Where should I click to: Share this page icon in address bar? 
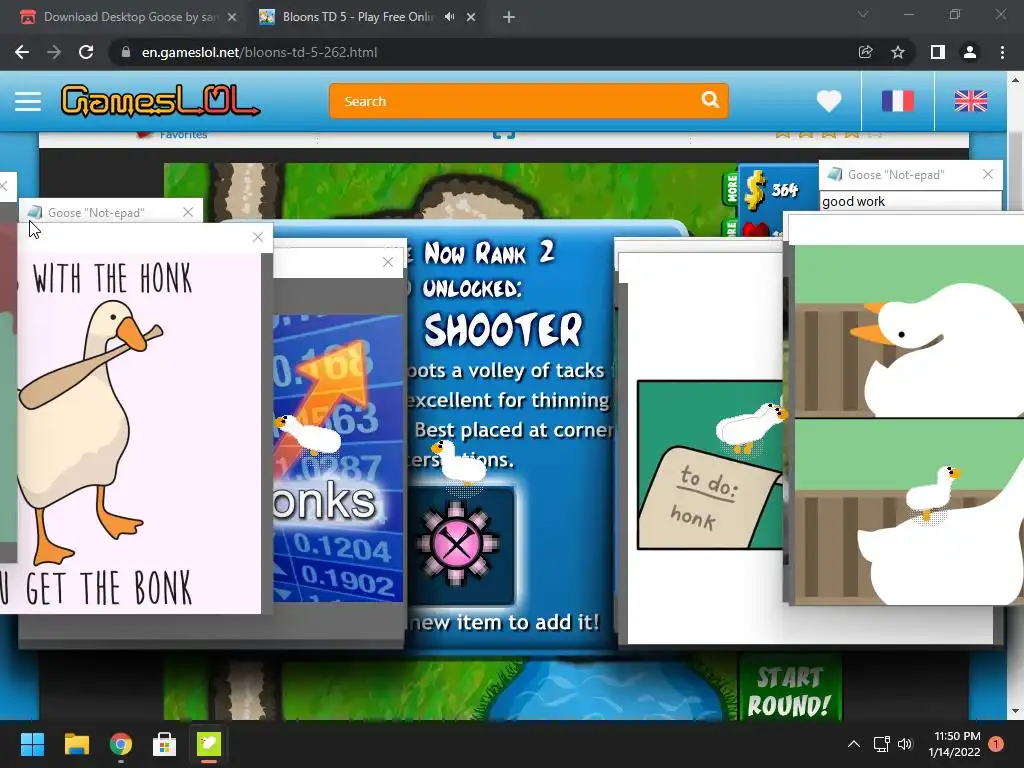pyautogui.click(x=865, y=52)
